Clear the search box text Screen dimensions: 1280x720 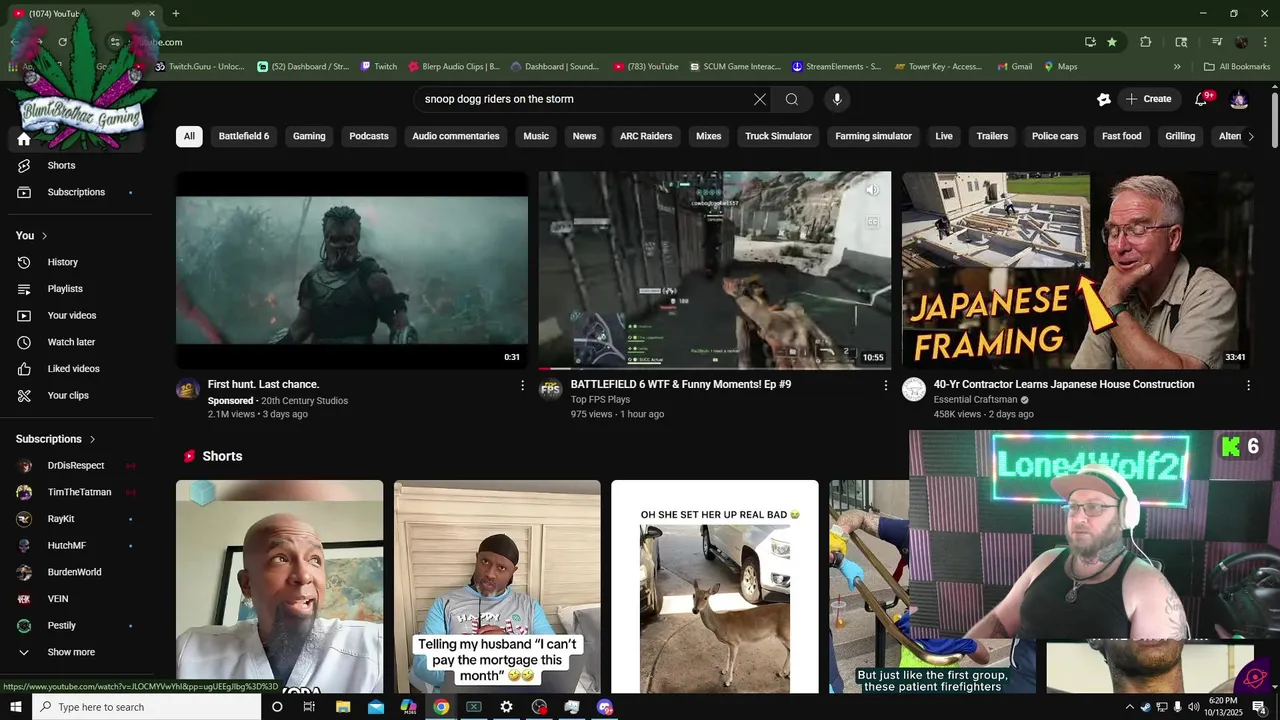(x=760, y=99)
